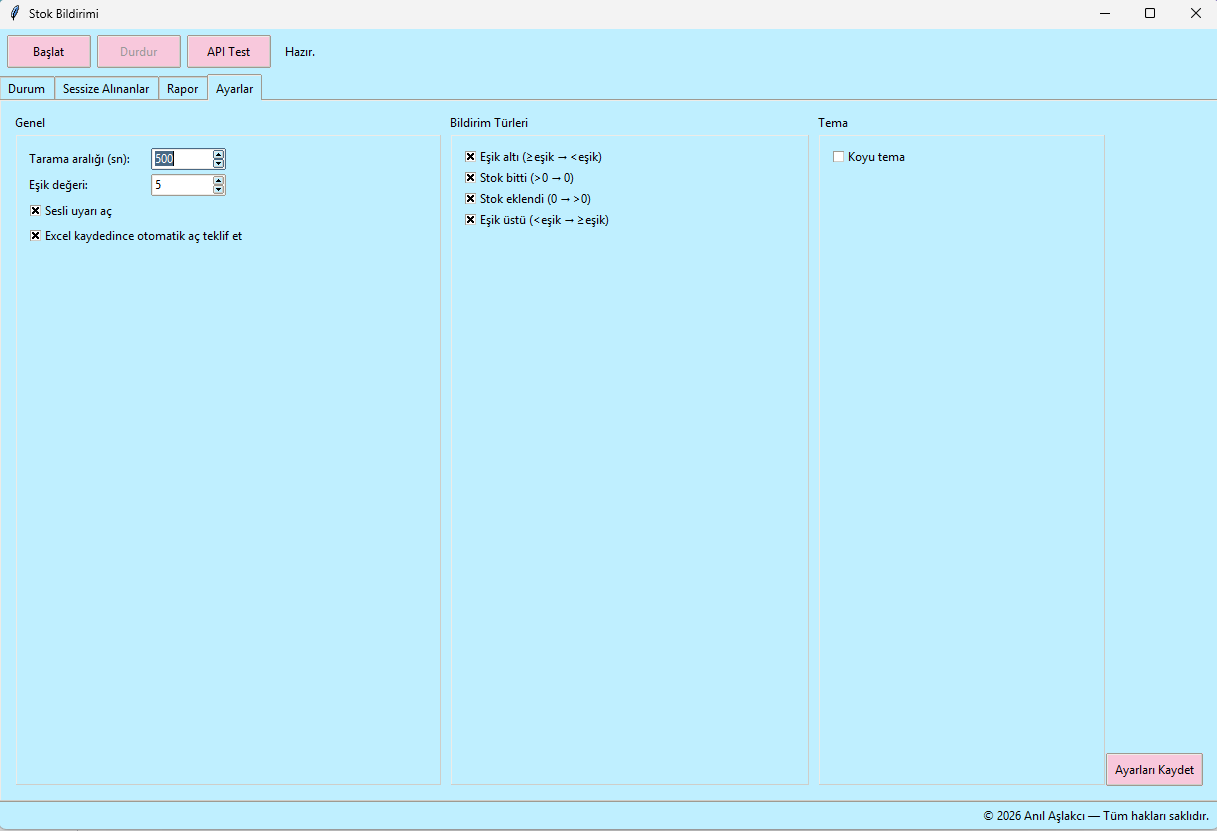The width and height of the screenshot is (1217, 831).
Task: Save settings with Ayarları Kaydet
Action: coord(1154,770)
